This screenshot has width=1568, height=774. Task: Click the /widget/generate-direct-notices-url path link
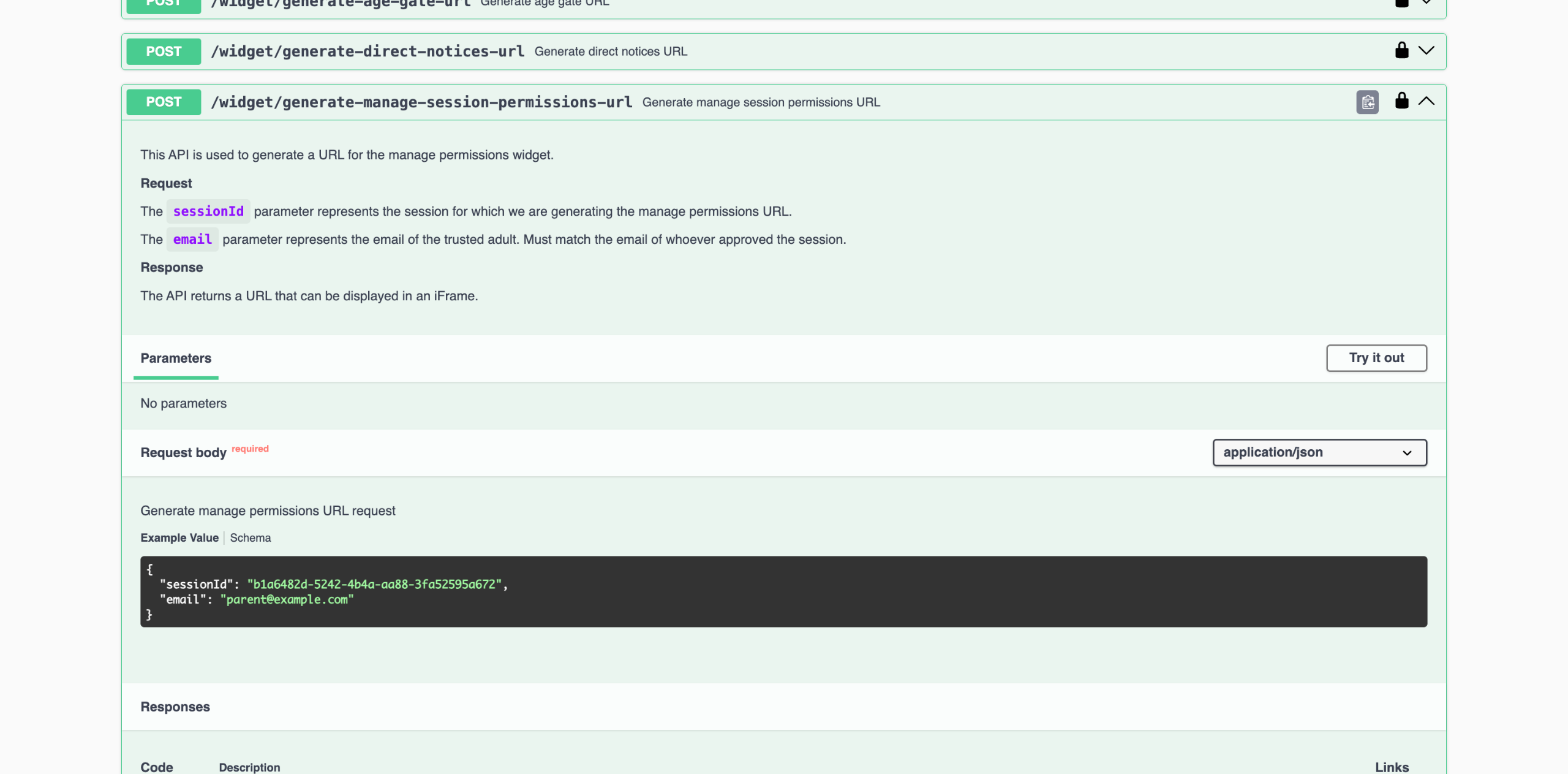tap(367, 51)
